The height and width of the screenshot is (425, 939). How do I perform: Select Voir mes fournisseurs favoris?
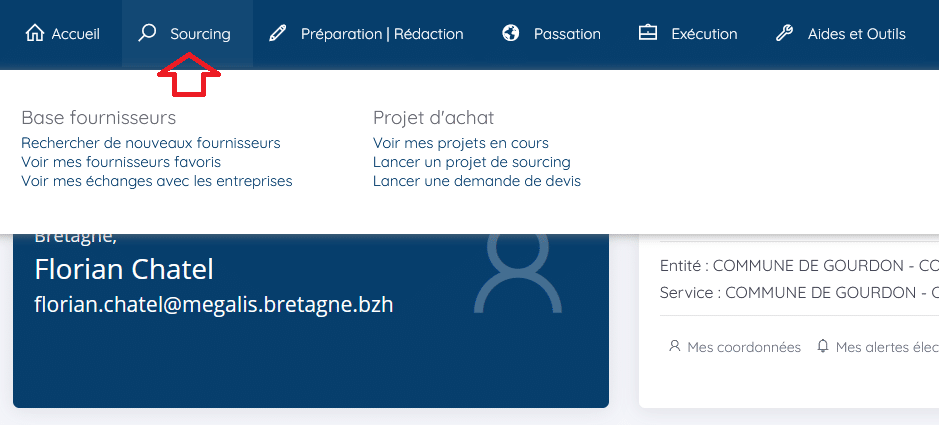[x=121, y=162]
